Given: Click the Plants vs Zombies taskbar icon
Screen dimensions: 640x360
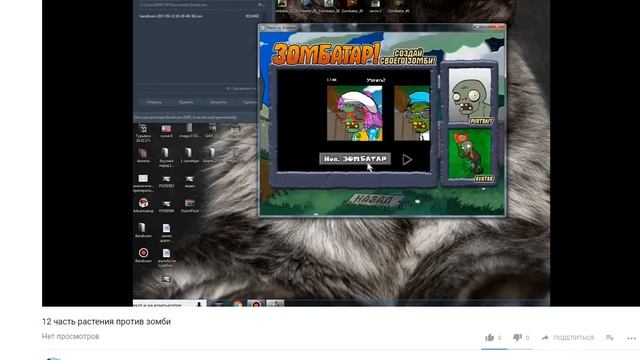Looking at the screenshot, I should (275, 304).
